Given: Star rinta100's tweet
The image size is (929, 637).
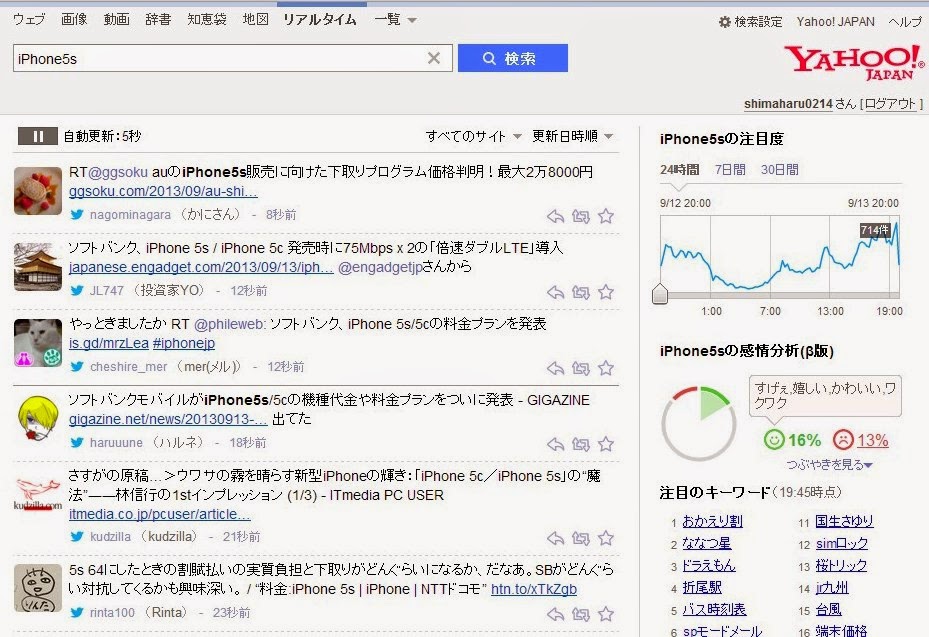Looking at the screenshot, I should coord(606,614).
